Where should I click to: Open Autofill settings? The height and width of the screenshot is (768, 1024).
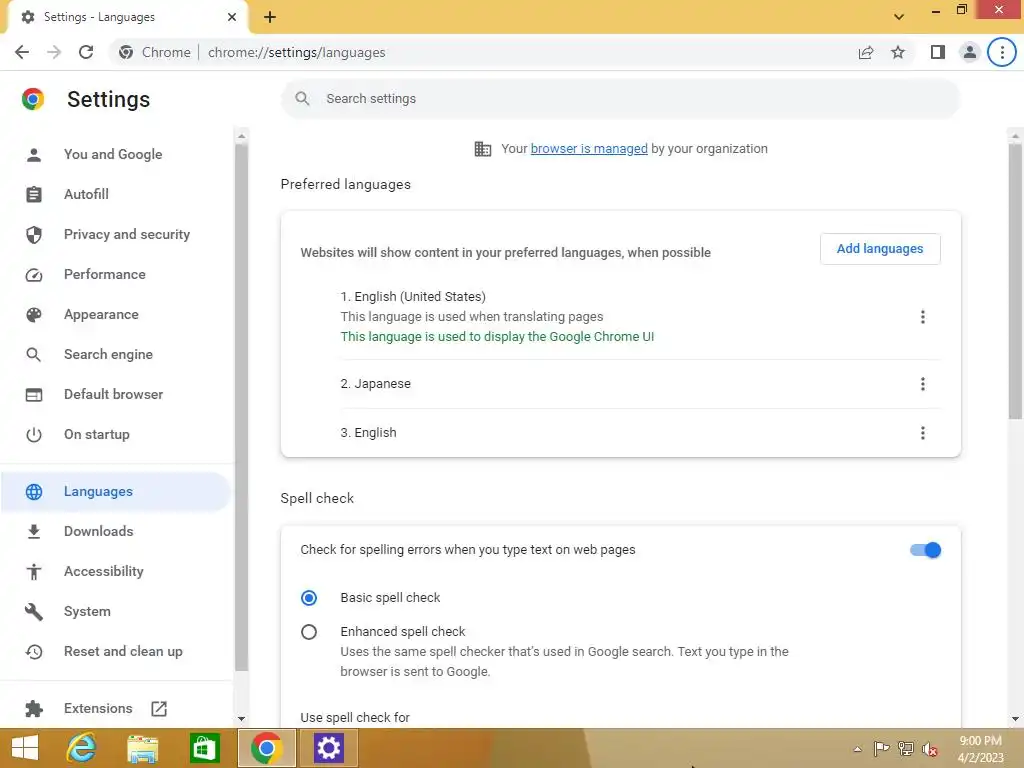tap(86, 194)
